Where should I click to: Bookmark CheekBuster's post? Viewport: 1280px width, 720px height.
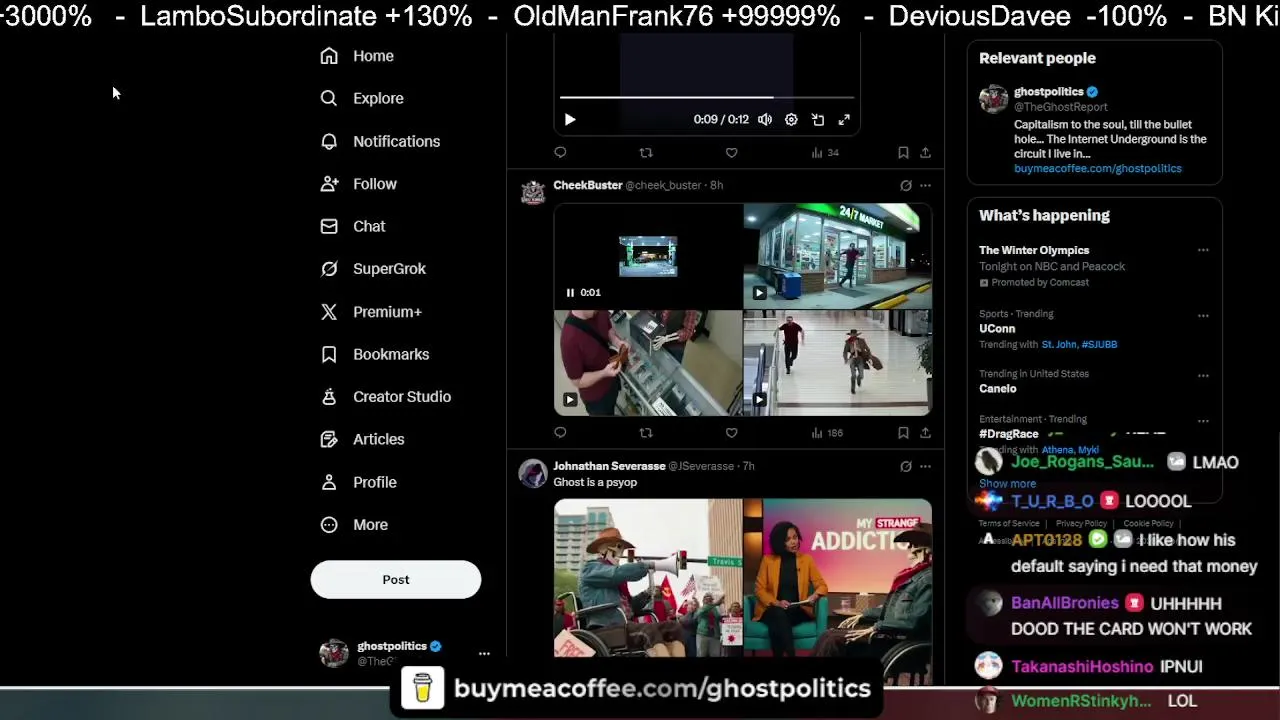(x=903, y=433)
